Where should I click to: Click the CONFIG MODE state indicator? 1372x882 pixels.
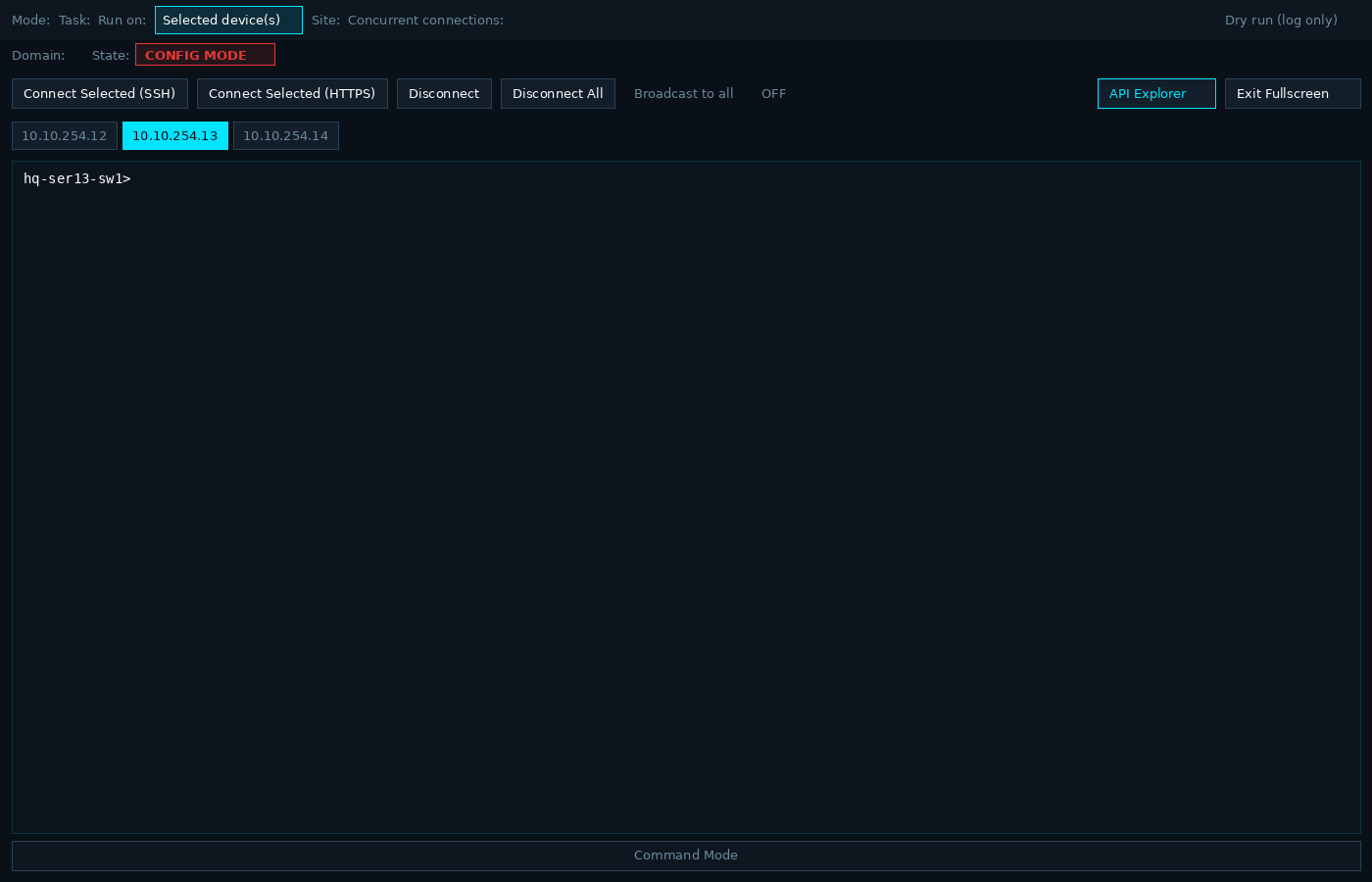pyautogui.click(x=205, y=55)
